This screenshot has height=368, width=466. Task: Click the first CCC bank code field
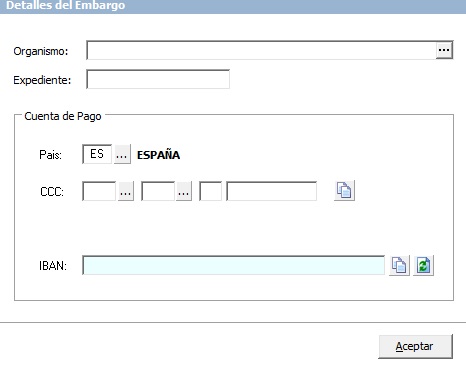tap(99, 191)
